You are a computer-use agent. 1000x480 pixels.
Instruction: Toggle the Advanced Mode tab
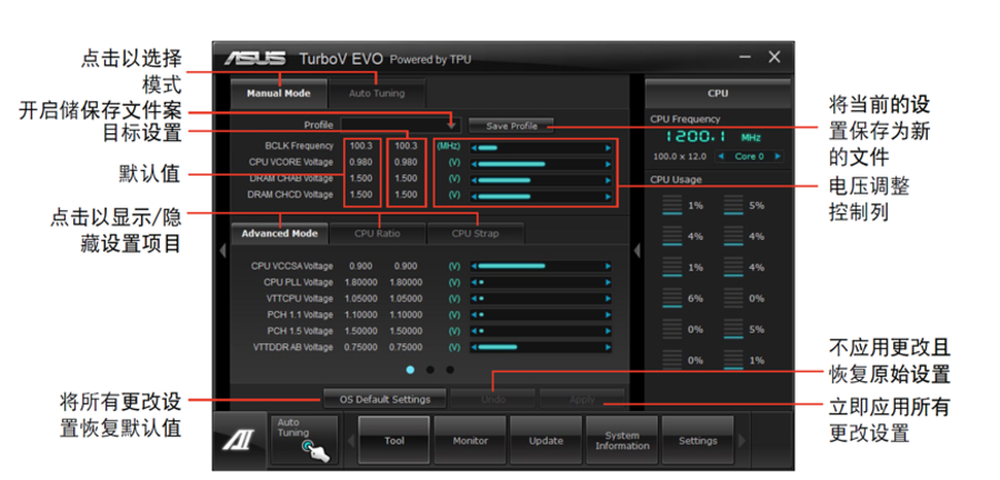click(x=279, y=233)
